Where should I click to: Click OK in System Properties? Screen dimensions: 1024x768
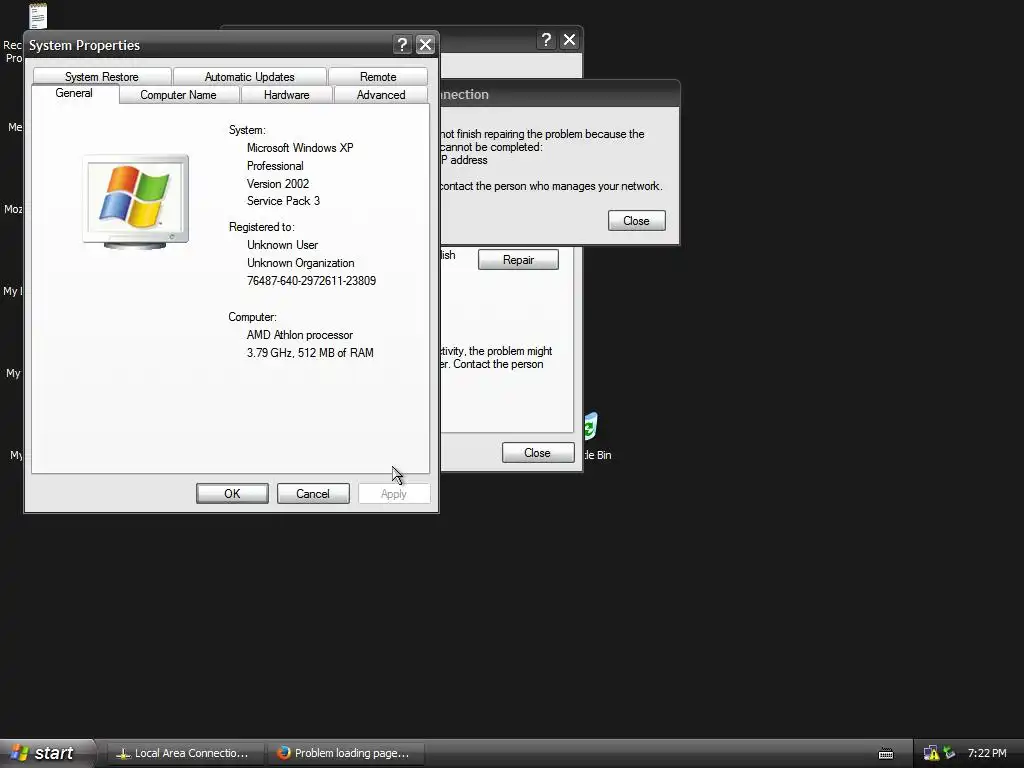pyautogui.click(x=232, y=494)
